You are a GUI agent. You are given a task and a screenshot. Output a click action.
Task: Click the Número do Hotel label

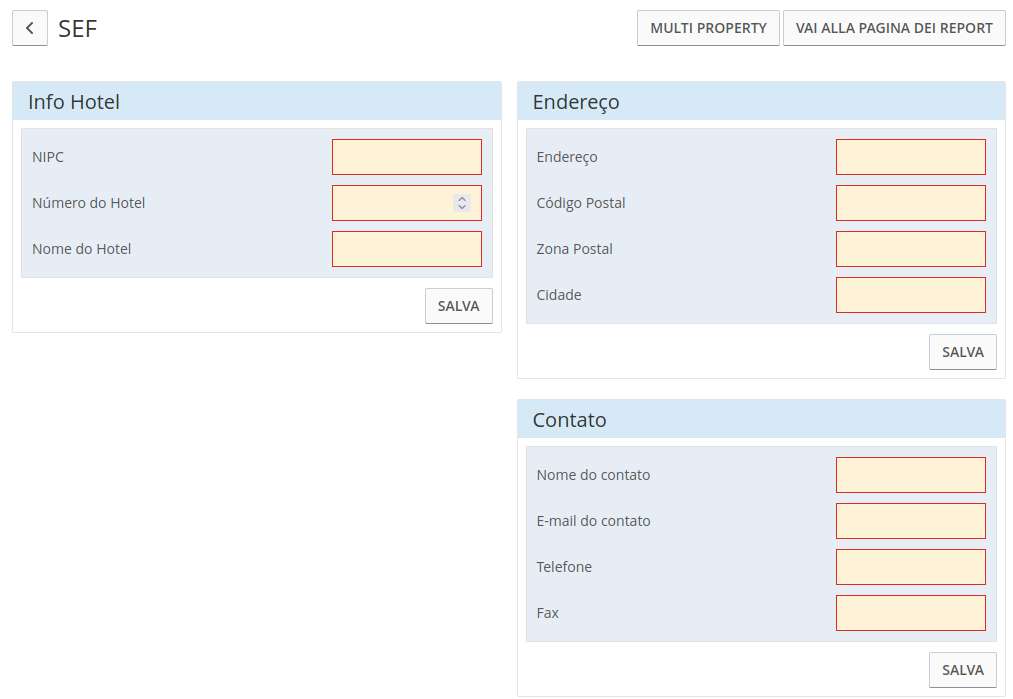point(89,203)
